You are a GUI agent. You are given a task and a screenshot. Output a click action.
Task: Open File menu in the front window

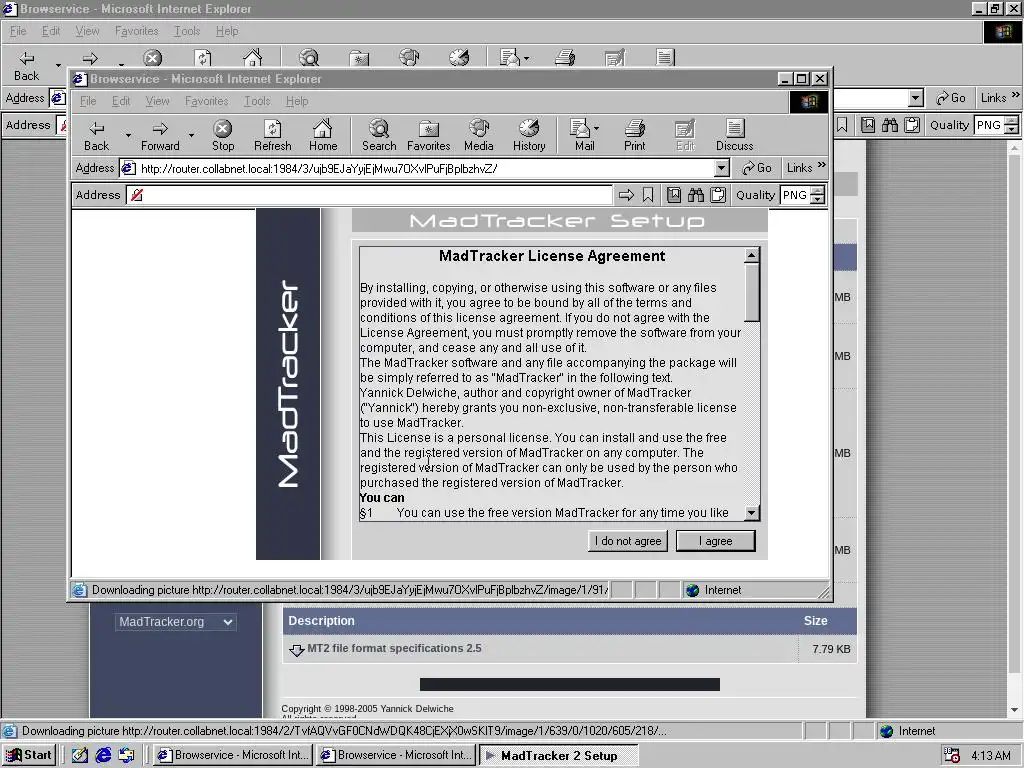(88, 101)
